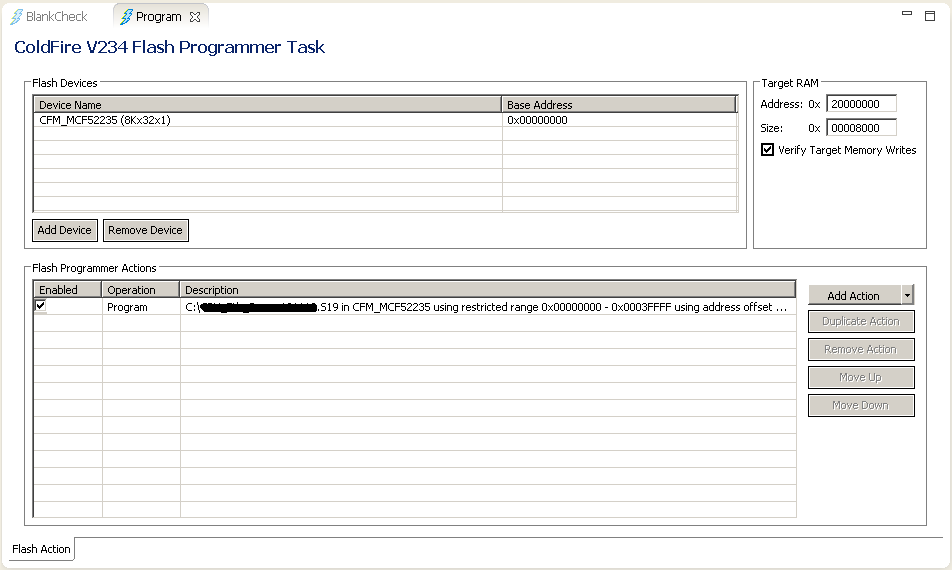Open the Add Action dropdown arrow
This screenshot has height=570, width=952.
(x=907, y=296)
